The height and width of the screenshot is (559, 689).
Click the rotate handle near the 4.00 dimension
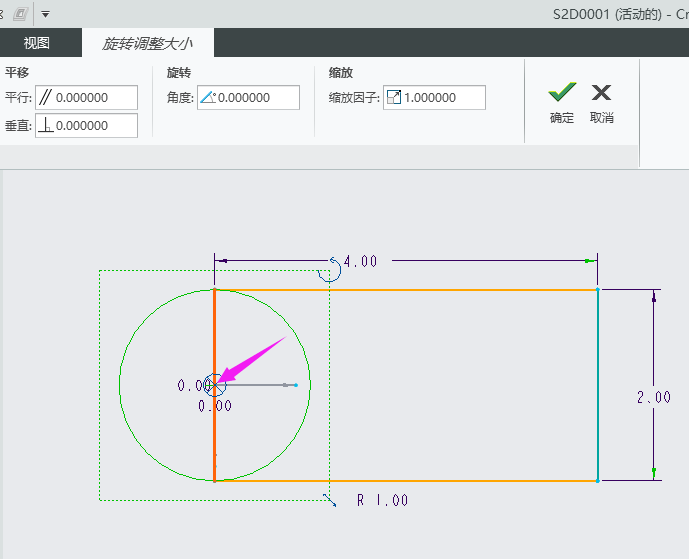click(328, 271)
